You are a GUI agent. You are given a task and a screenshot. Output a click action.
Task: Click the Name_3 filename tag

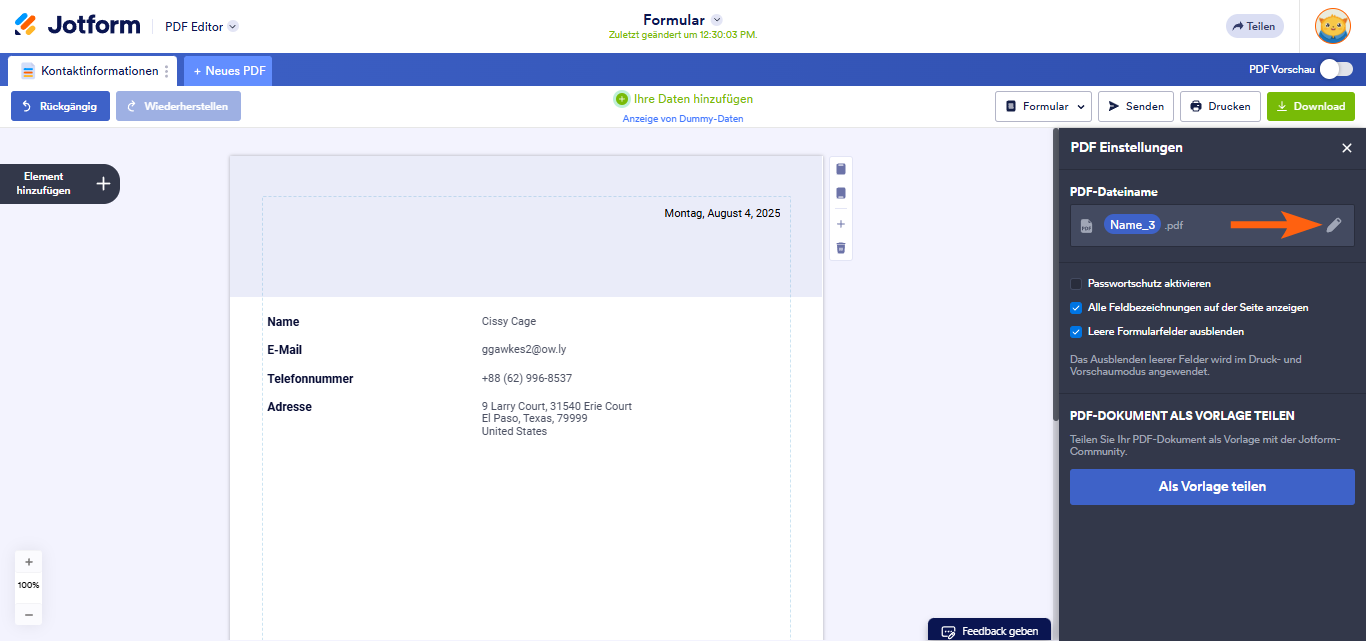coord(1132,225)
